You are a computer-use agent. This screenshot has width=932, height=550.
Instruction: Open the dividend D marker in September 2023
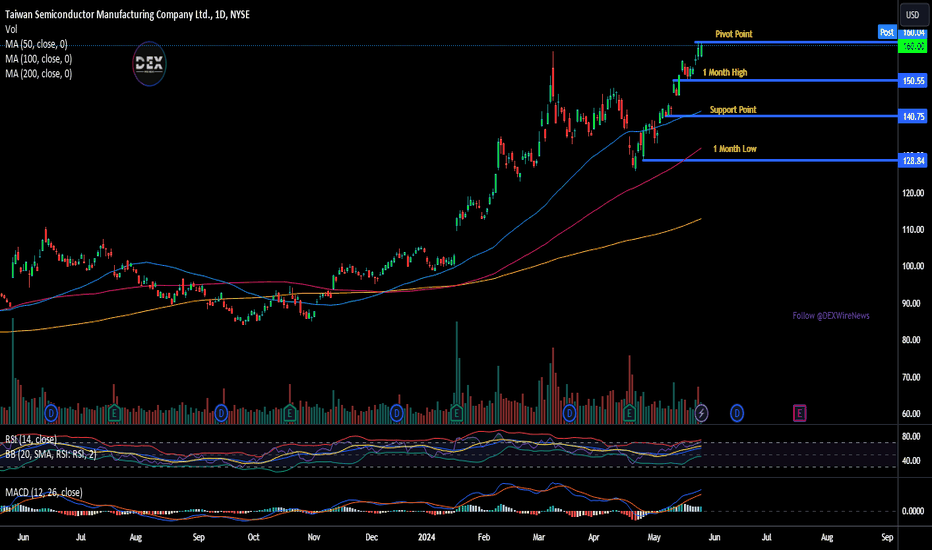[x=221, y=413]
